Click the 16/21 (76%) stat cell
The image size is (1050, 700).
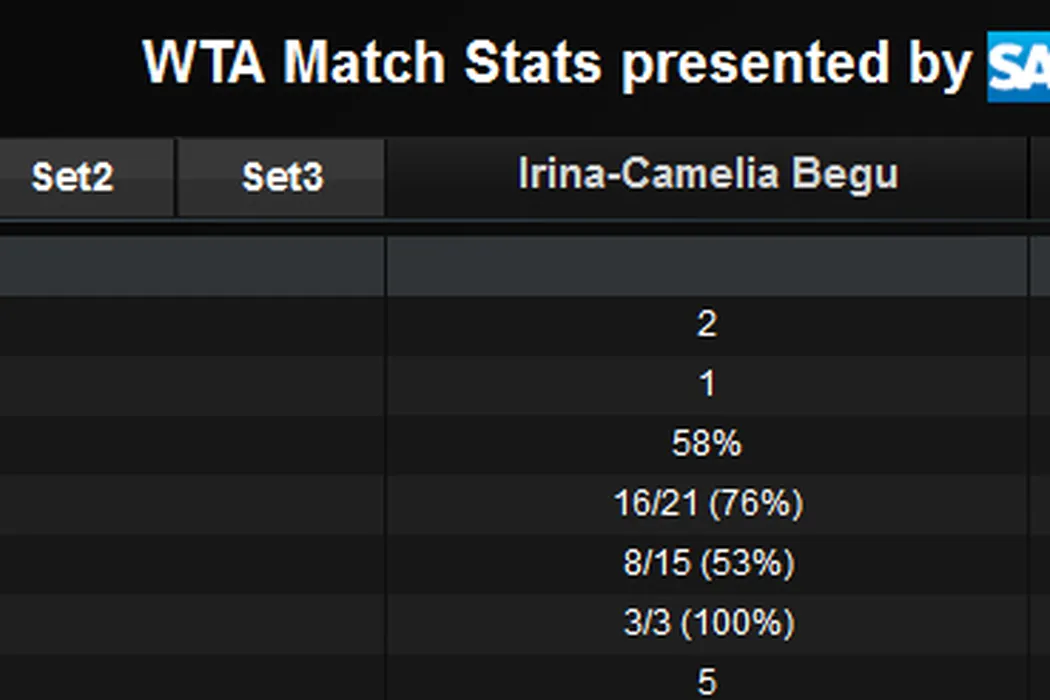pos(708,504)
